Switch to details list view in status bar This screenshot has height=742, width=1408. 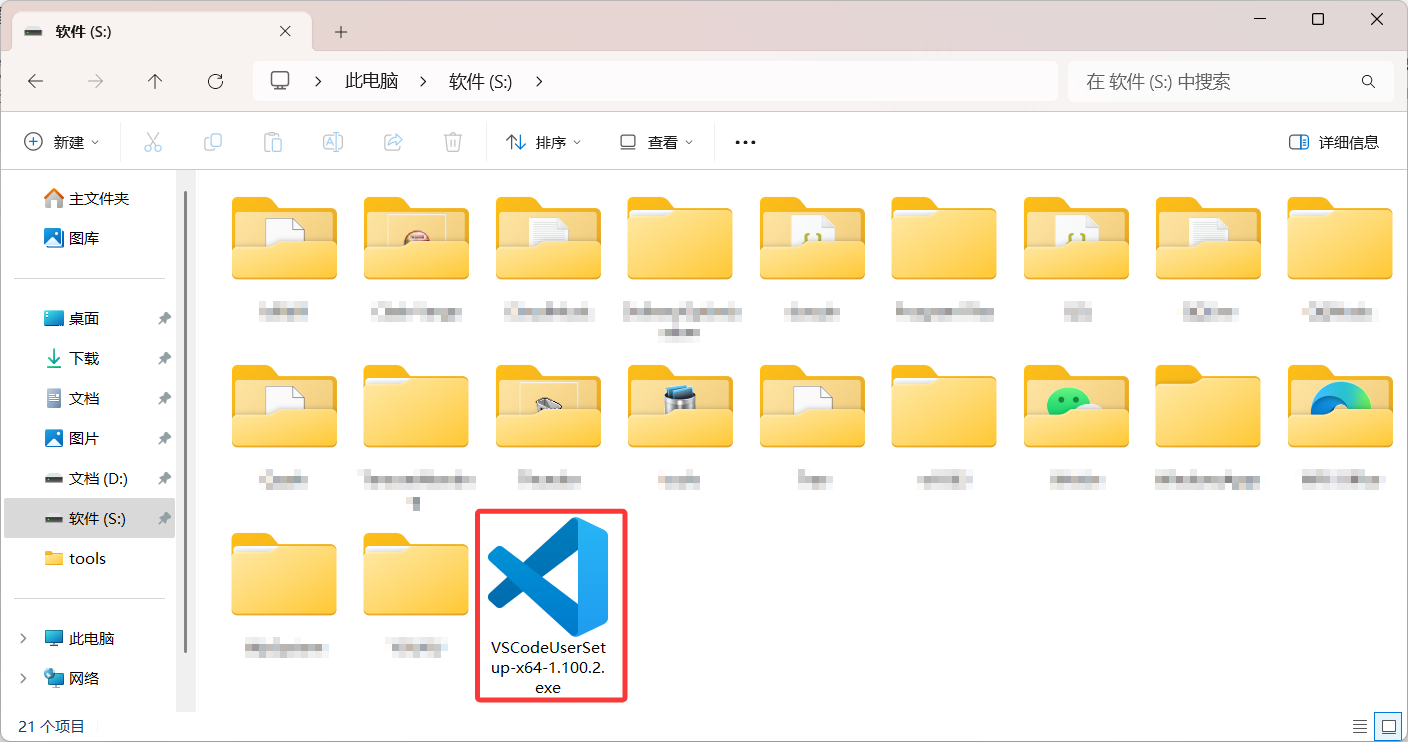[1360, 726]
